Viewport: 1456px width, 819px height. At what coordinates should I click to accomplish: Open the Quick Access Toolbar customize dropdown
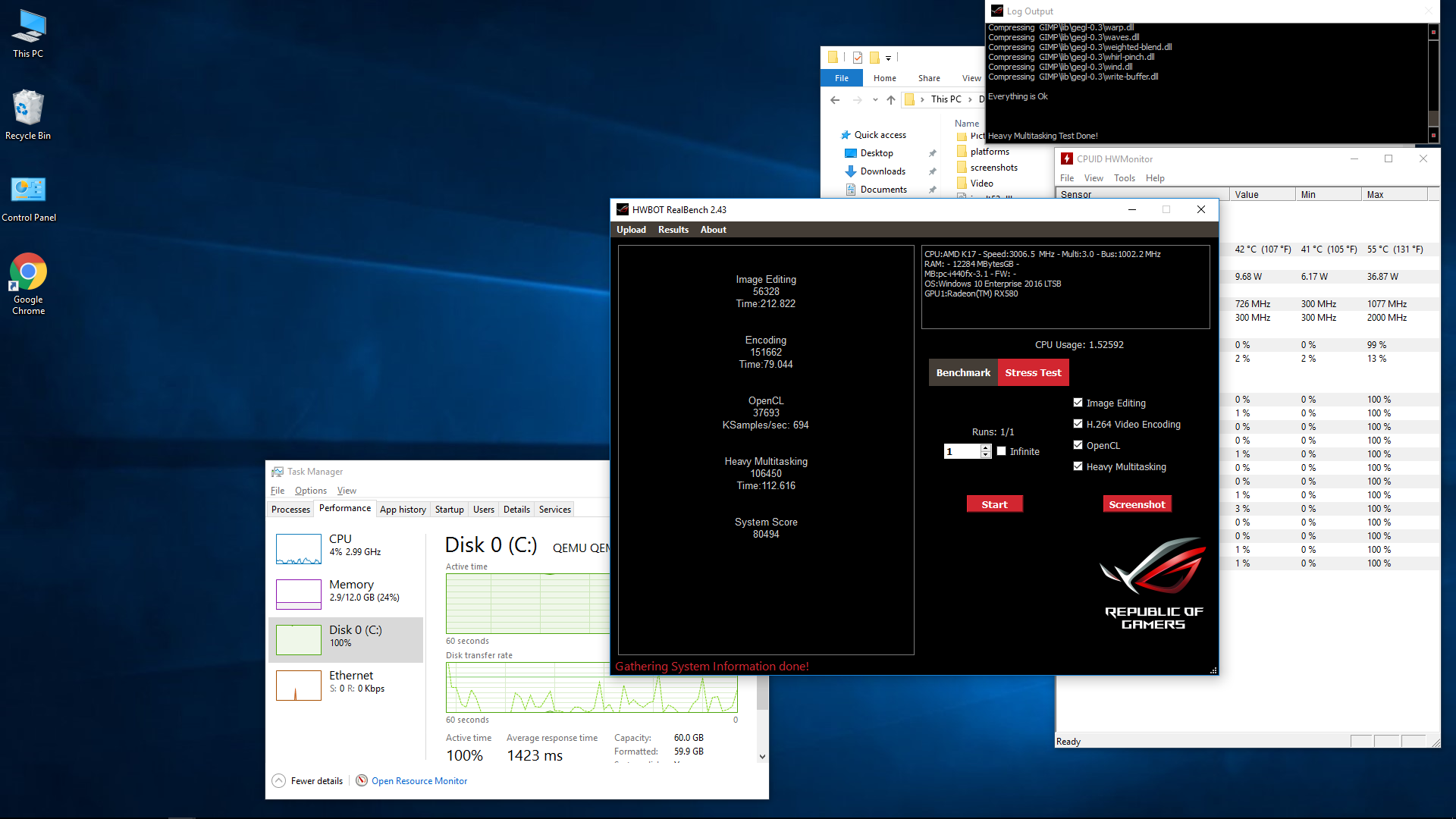pyautogui.click(x=888, y=58)
